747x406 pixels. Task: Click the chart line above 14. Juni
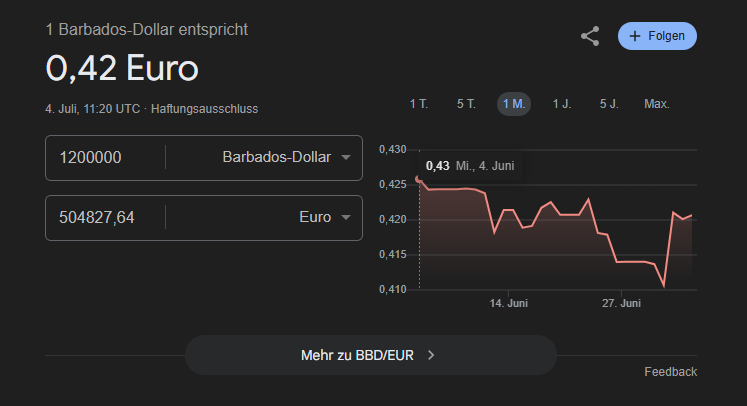pyautogui.click(x=509, y=210)
